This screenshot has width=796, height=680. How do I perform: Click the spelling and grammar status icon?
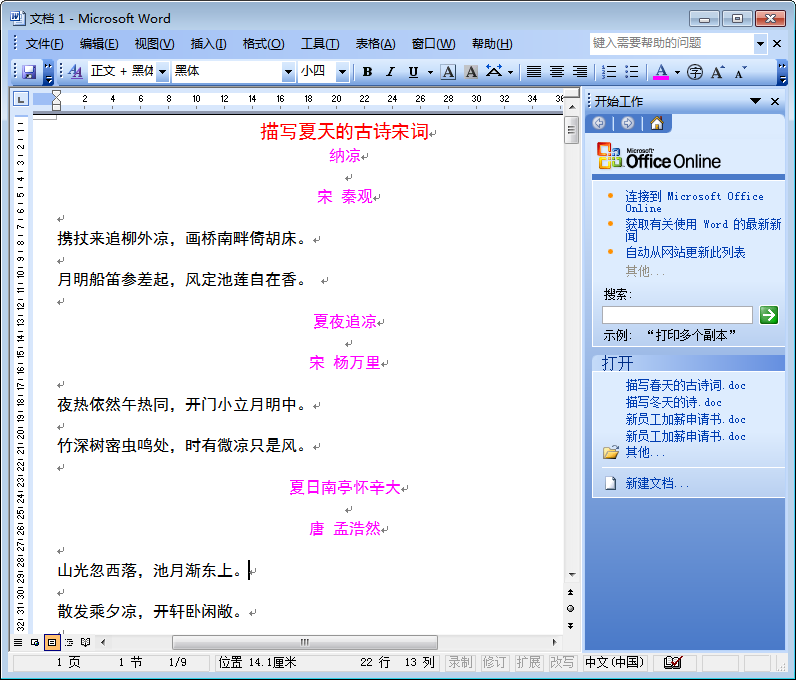(673, 662)
